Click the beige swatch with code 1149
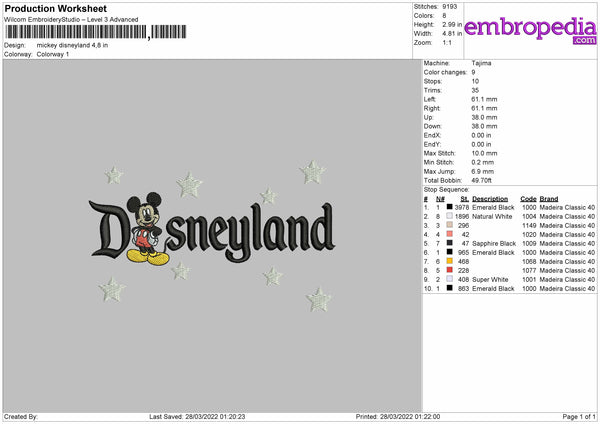The image size is (600, 424). pos(450,225)
